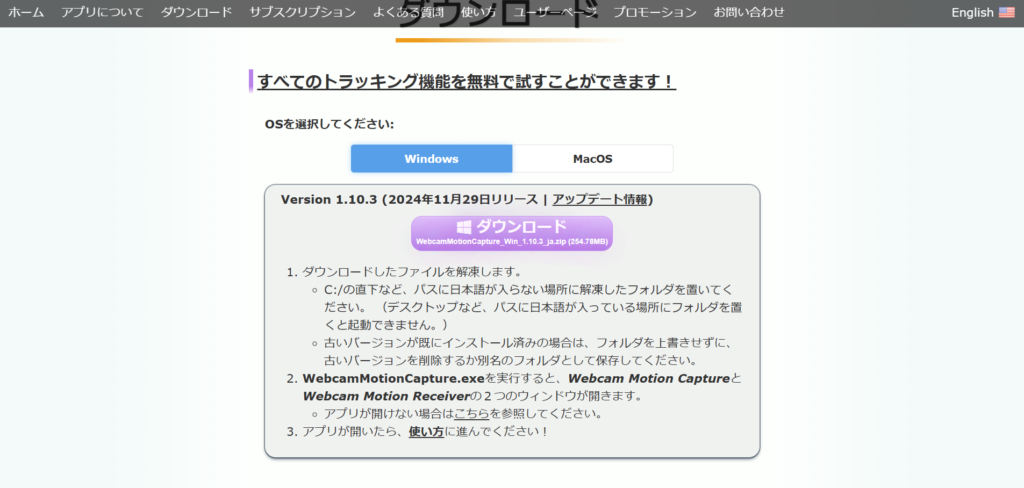Click the US flag icon

point(1006,12)
